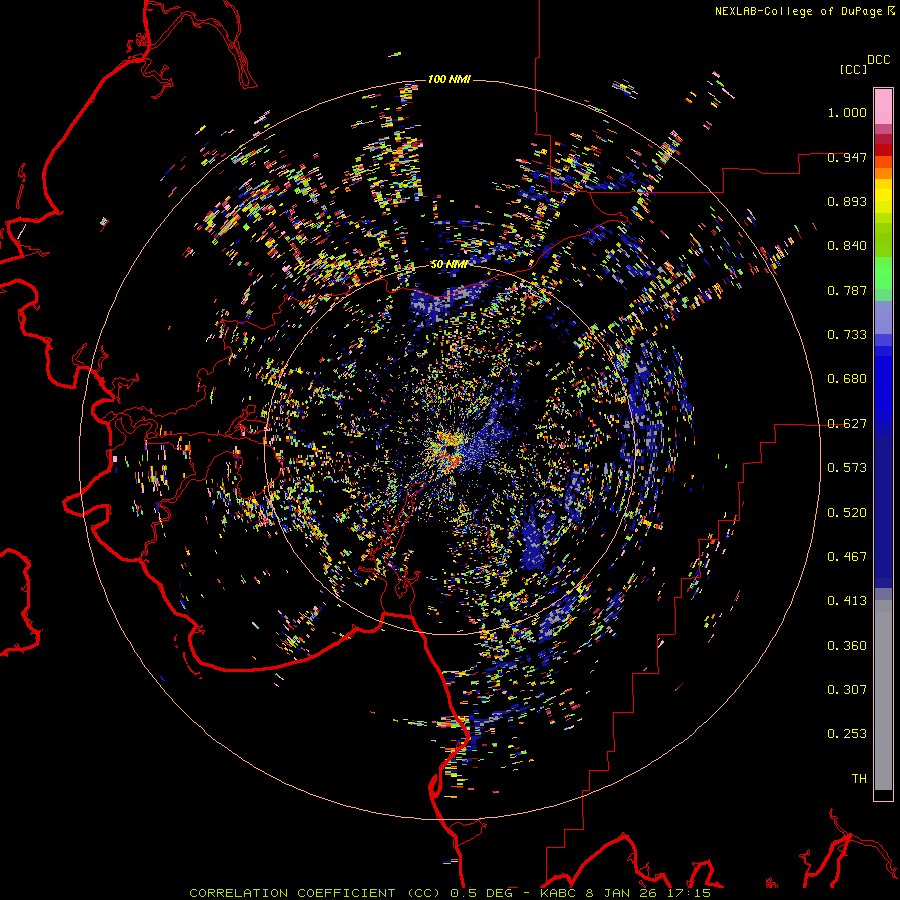Select the 0.573 legend value
900x900 pixels.
coord(847,468)
